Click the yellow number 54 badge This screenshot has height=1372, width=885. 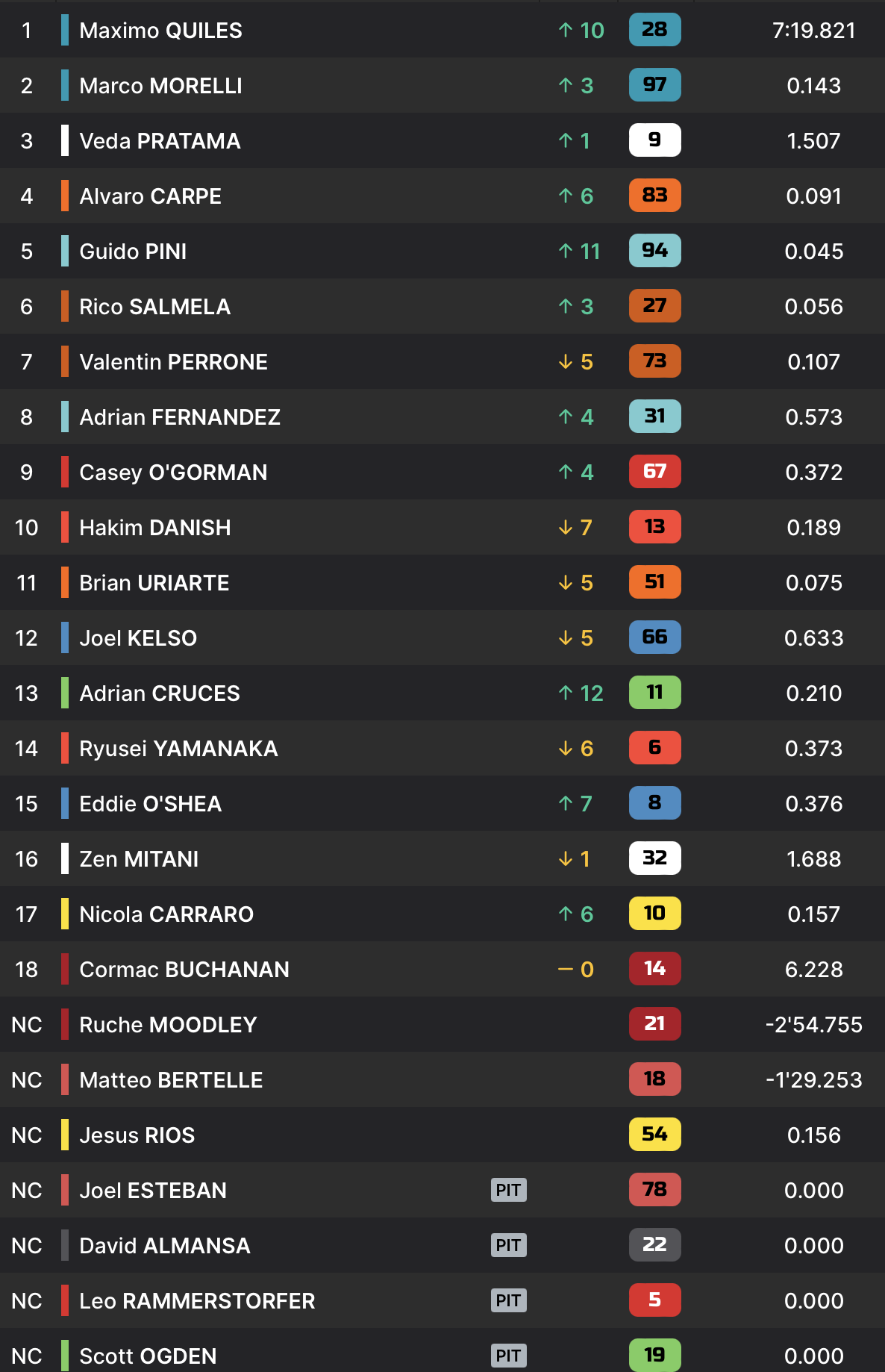(x=654, y=1135)
